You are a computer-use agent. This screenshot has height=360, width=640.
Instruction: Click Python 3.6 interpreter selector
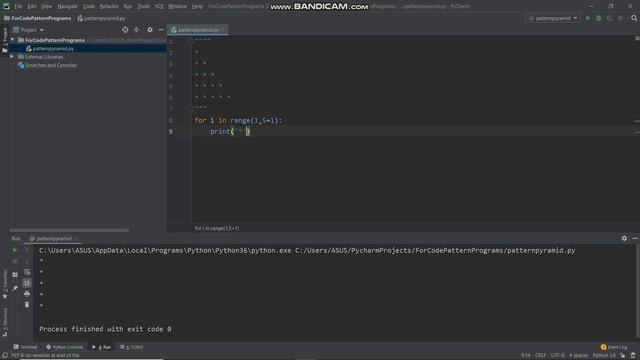[x=604, y=356]
